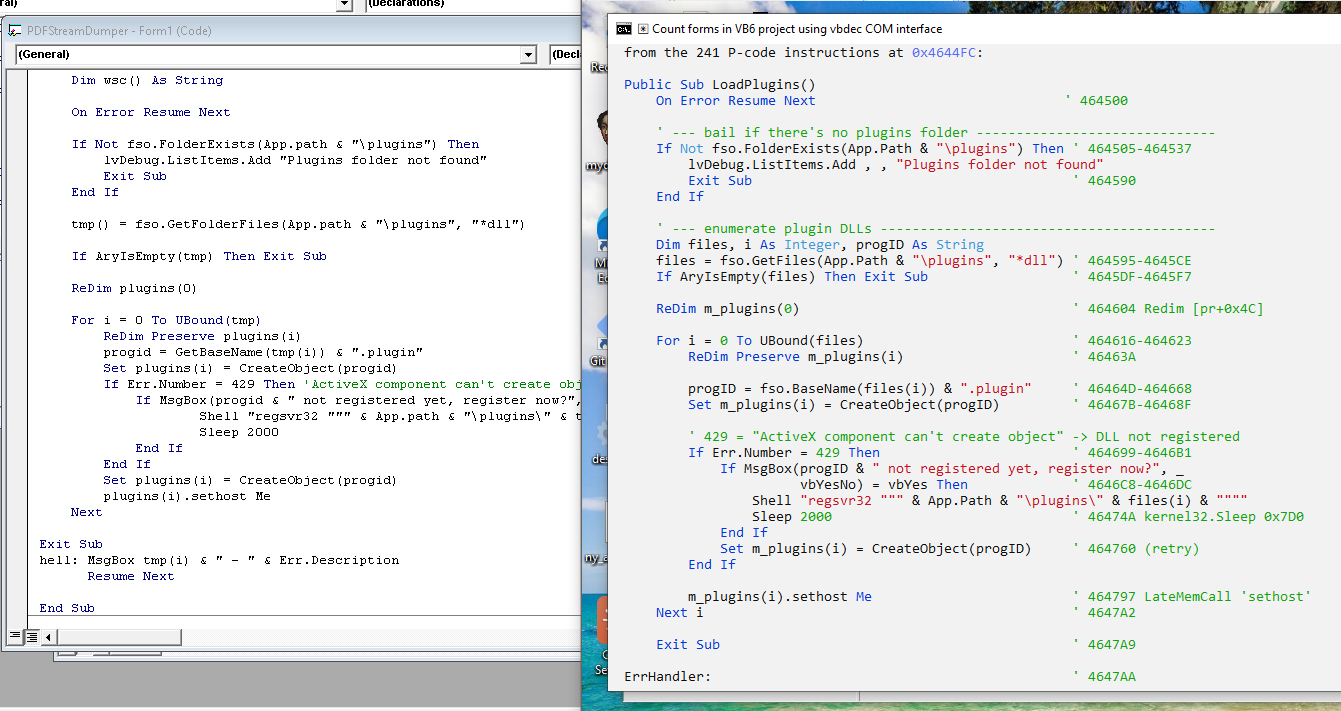Switch to Procedure View in Form1 code window
The image size is (1341, 711).
coord(15,636)
